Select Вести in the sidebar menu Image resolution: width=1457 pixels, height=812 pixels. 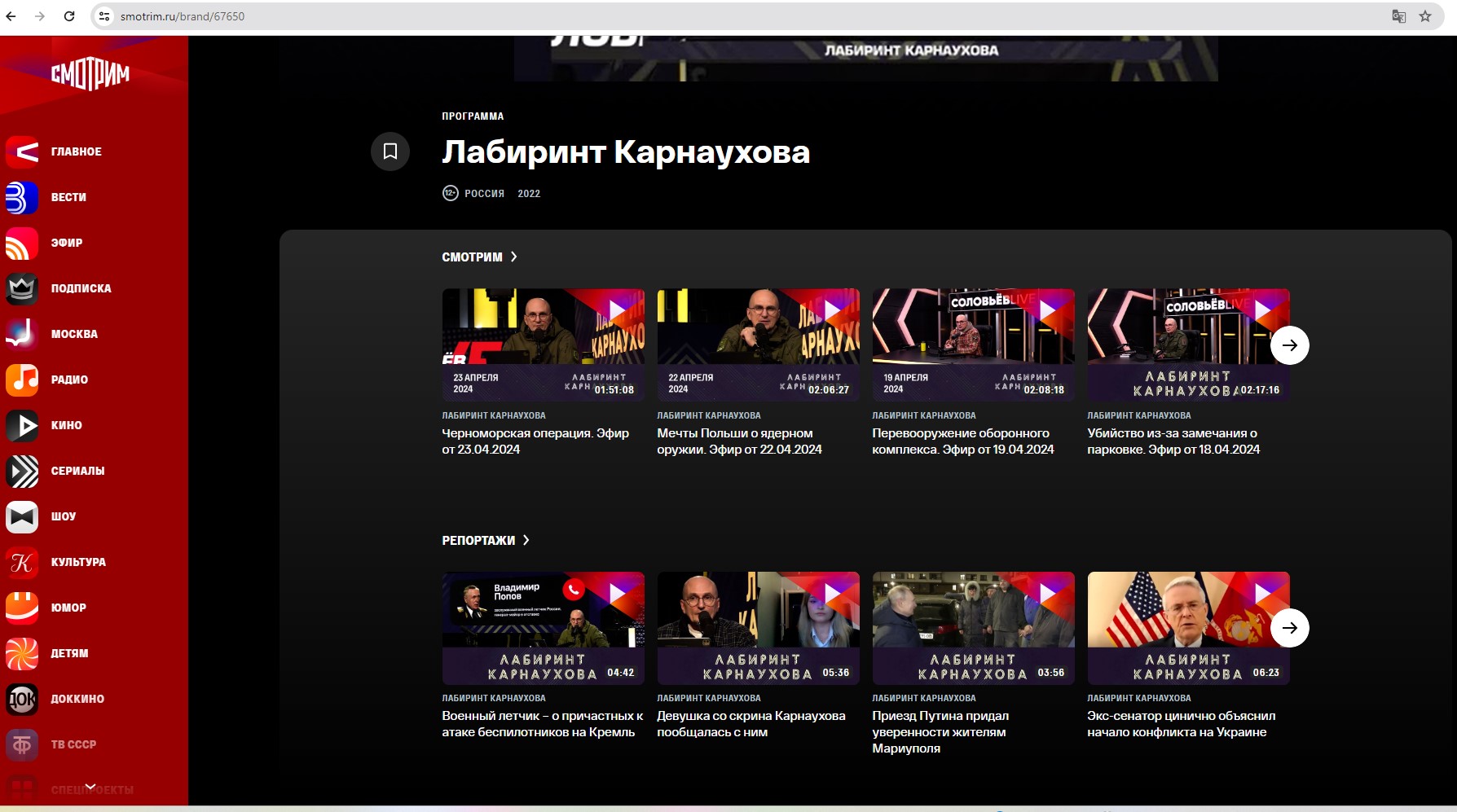point(68,197)
